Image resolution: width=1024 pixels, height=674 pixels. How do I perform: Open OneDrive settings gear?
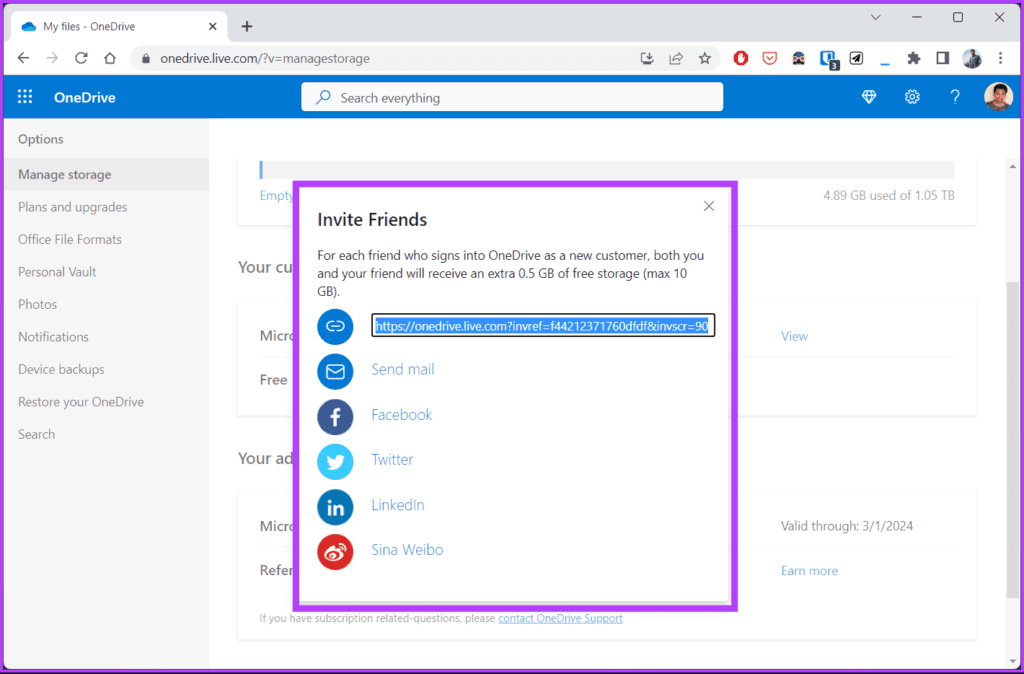click(x=912, y=97)
